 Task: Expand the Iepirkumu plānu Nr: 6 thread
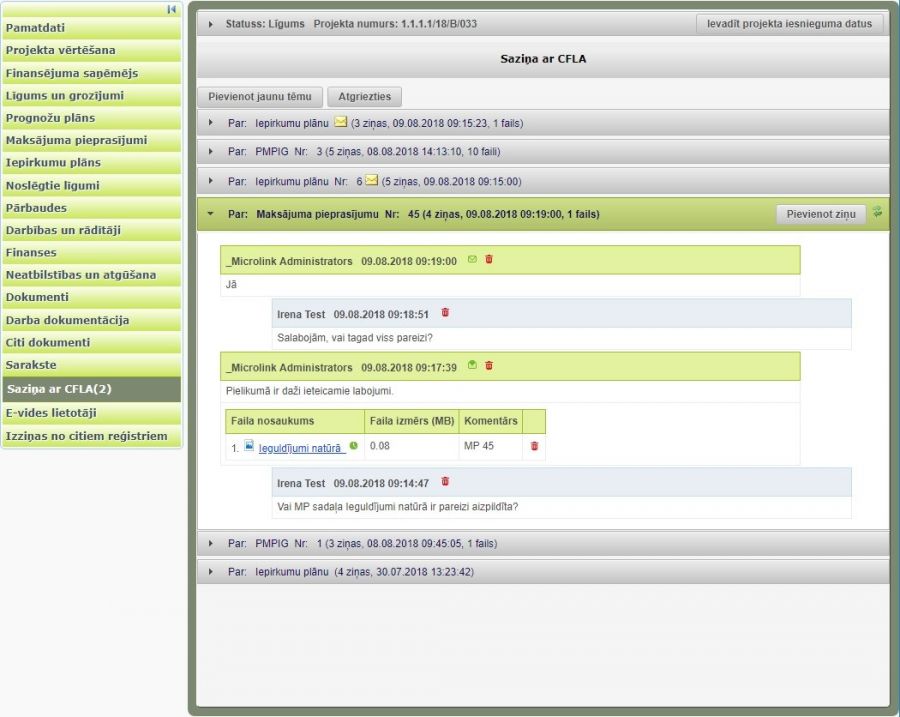click(x=211, y=181)
